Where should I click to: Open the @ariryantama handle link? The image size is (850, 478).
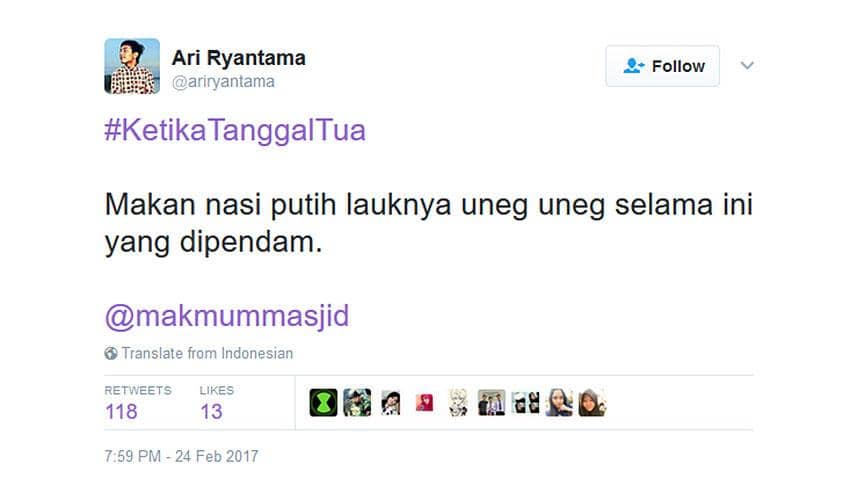pos(223,82)
